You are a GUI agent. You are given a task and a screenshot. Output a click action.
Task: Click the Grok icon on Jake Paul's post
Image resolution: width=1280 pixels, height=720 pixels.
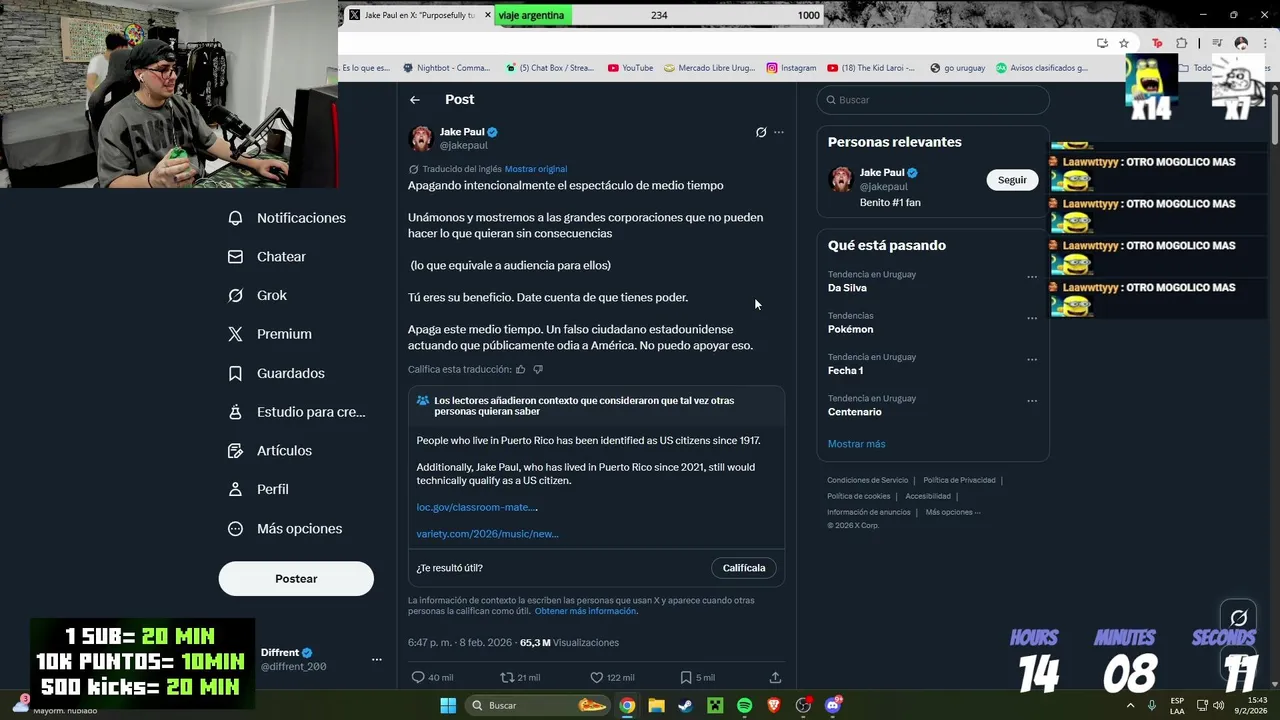click(761, 132)
